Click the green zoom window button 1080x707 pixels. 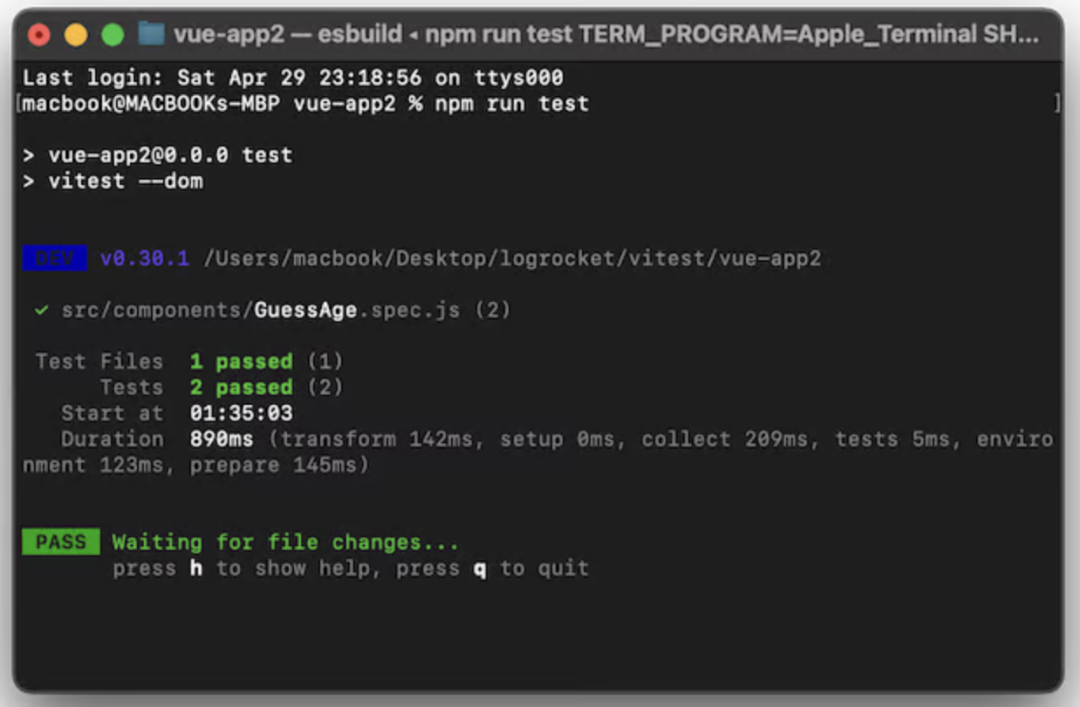click(113, 34)
